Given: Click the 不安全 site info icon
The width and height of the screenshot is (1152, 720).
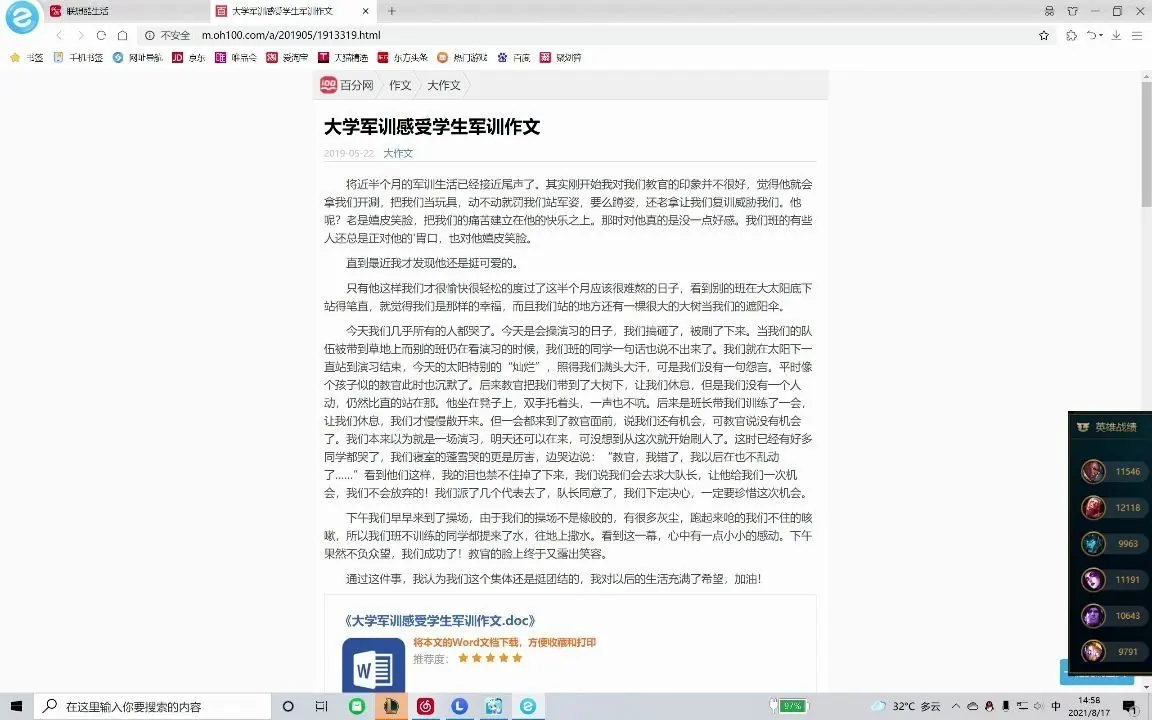Looking at the screenshot, I should tap(150, 35).
